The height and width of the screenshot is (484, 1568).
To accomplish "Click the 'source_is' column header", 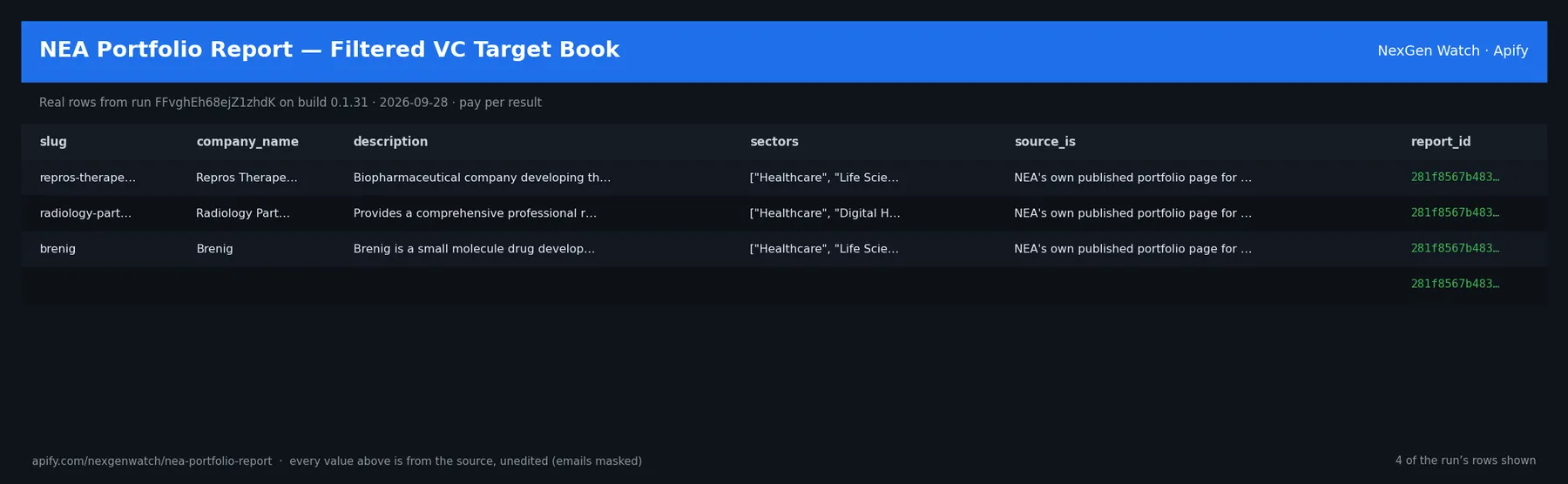I will 1044,142.
